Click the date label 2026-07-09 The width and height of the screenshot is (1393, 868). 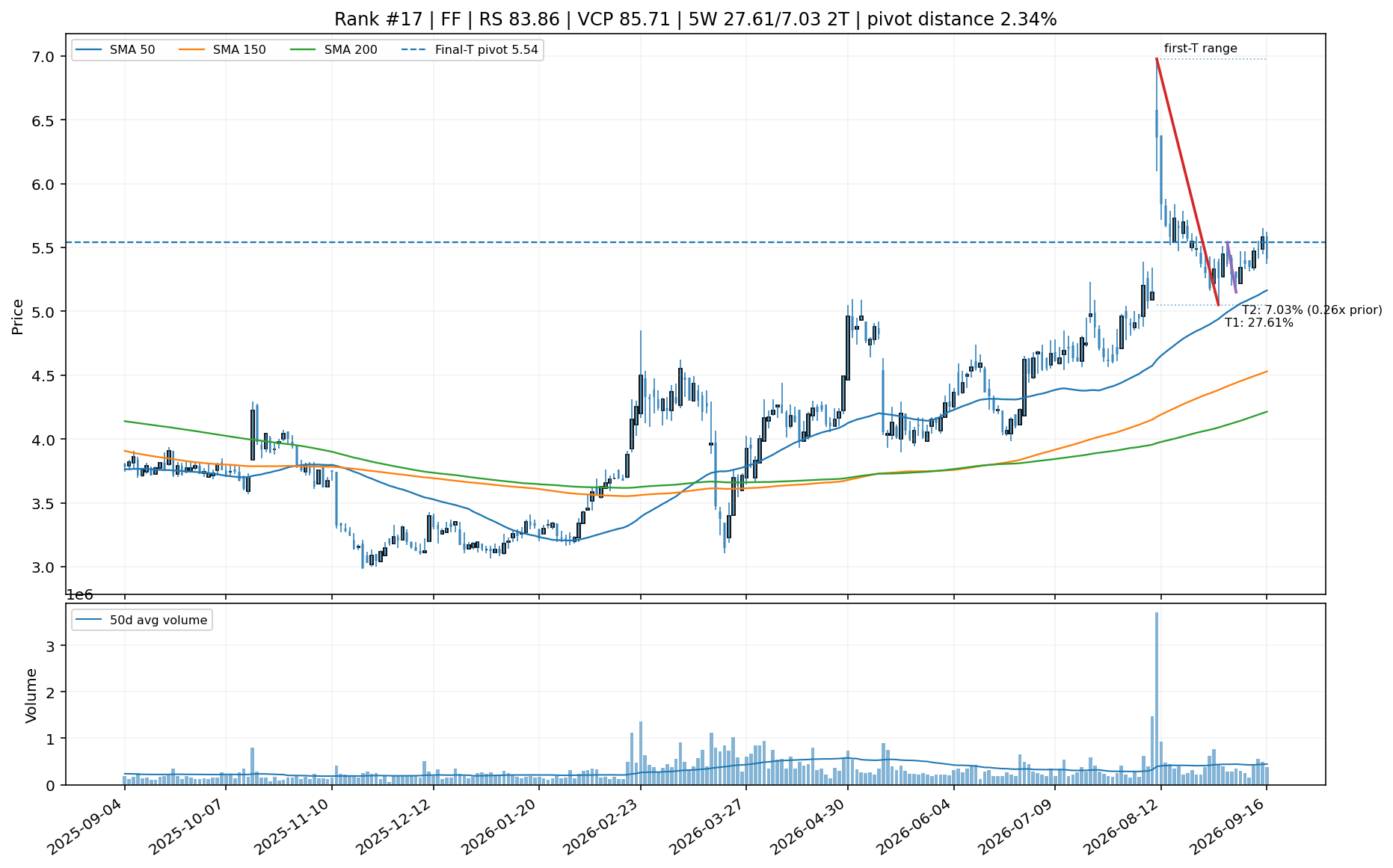pyautogui.click(x=1015, y=826)
